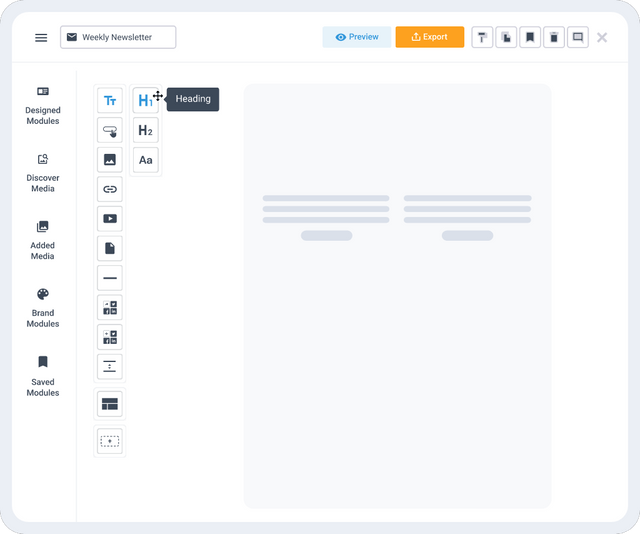Select the H1 Heading block
Image resolution: width=640 pixels, height=534 pixels.
point(146,100)
